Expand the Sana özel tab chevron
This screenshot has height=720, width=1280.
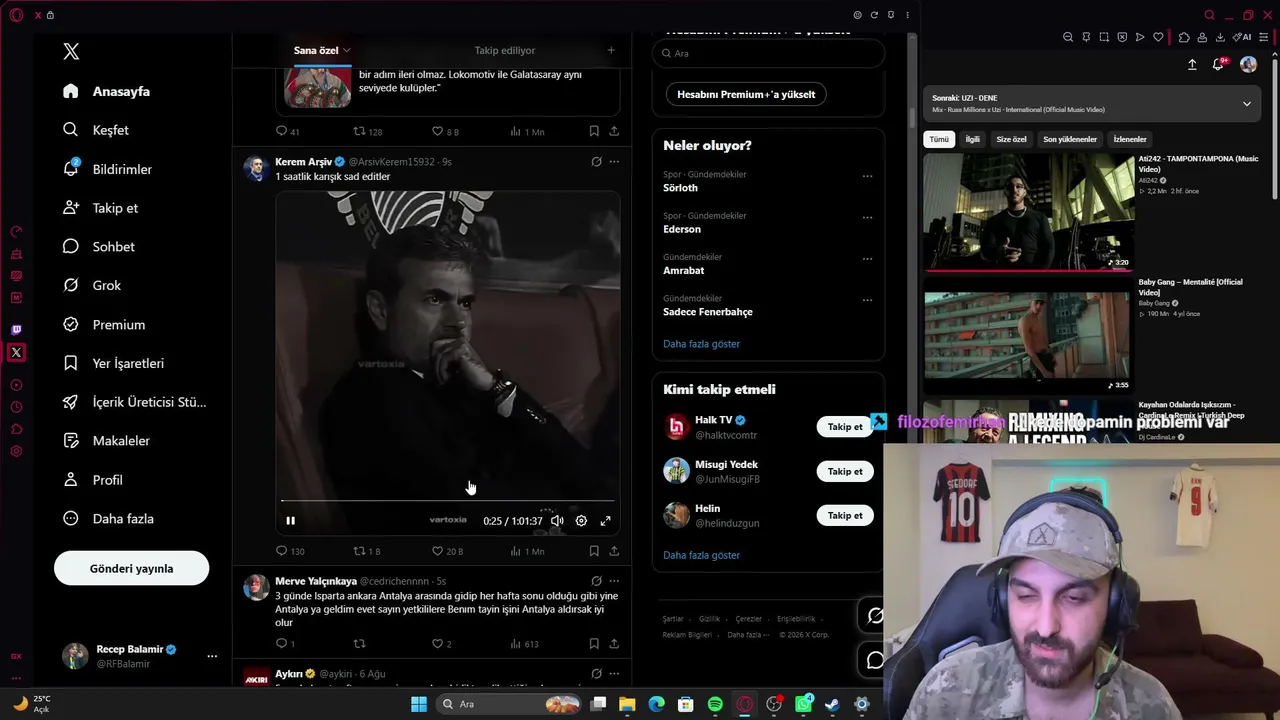pyautogui.click(x=347, y=50)
